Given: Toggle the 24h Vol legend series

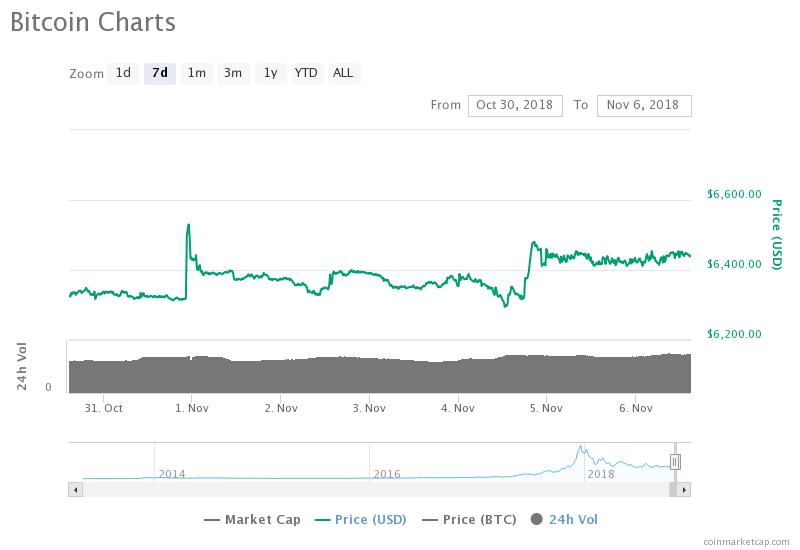Looking at the screenshot, I should (564, 520).
